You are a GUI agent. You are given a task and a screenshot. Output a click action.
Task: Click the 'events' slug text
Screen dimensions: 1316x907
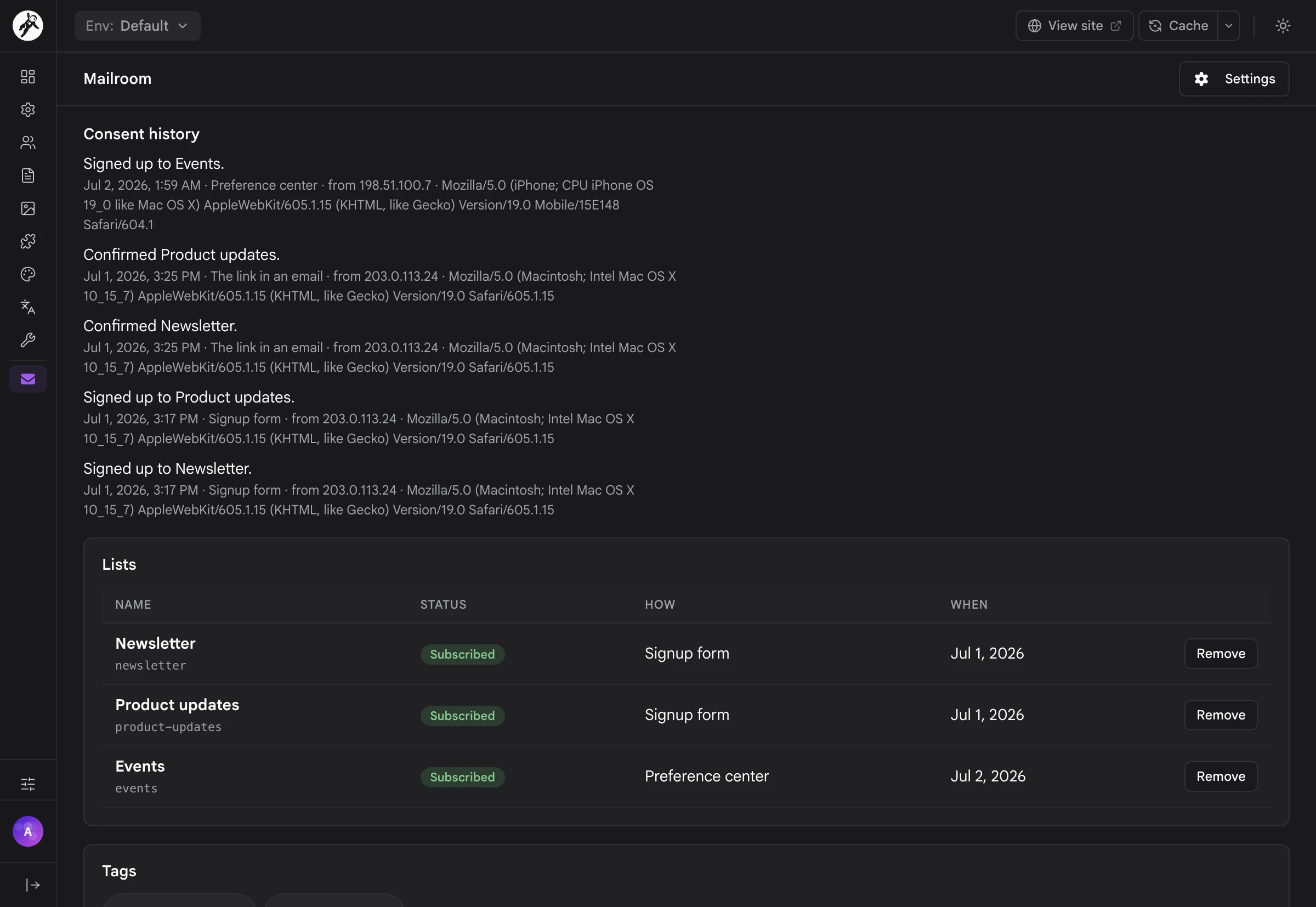(137, 788)
